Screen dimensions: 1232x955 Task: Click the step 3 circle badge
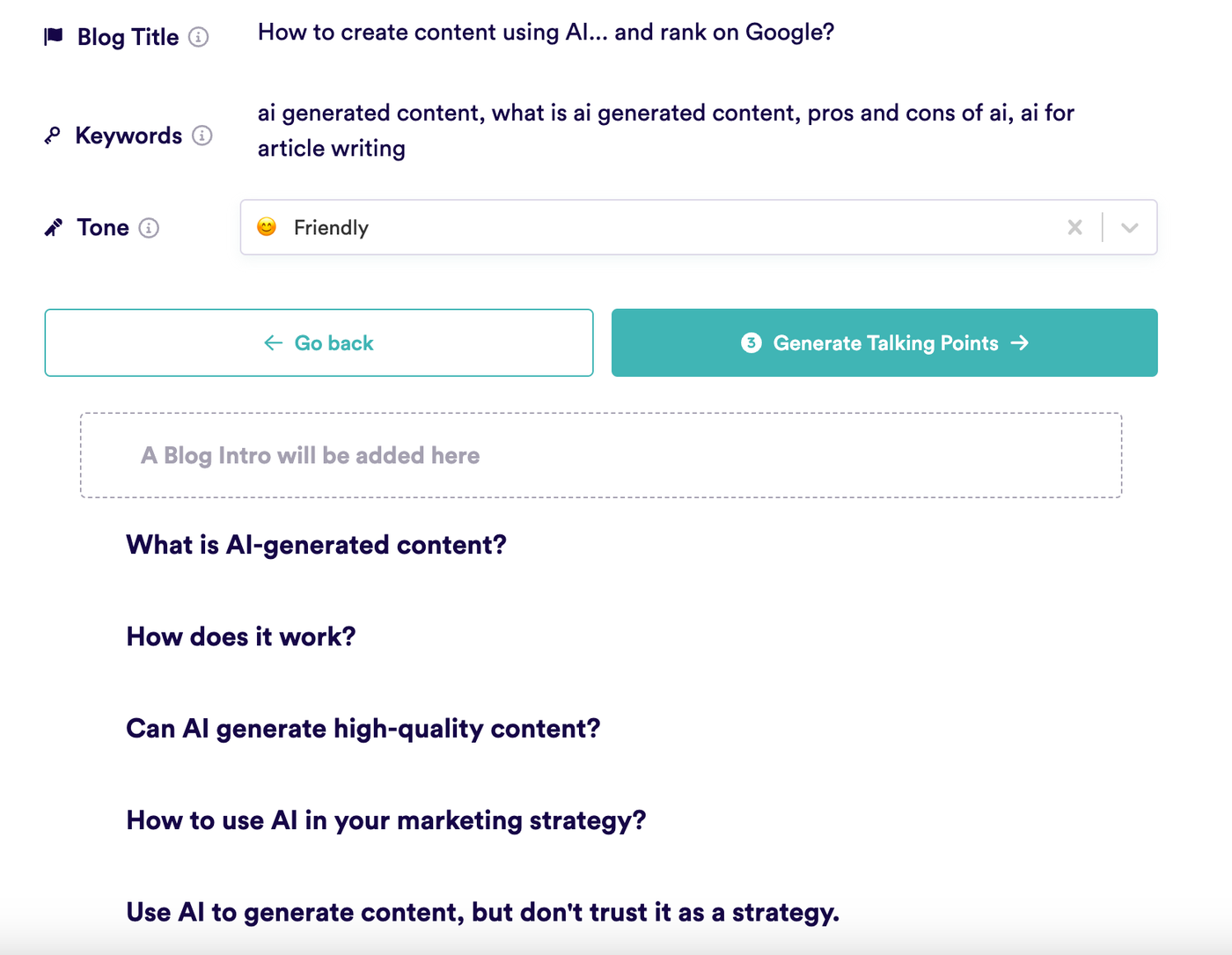pyautogui.click(x=750, y=343)
